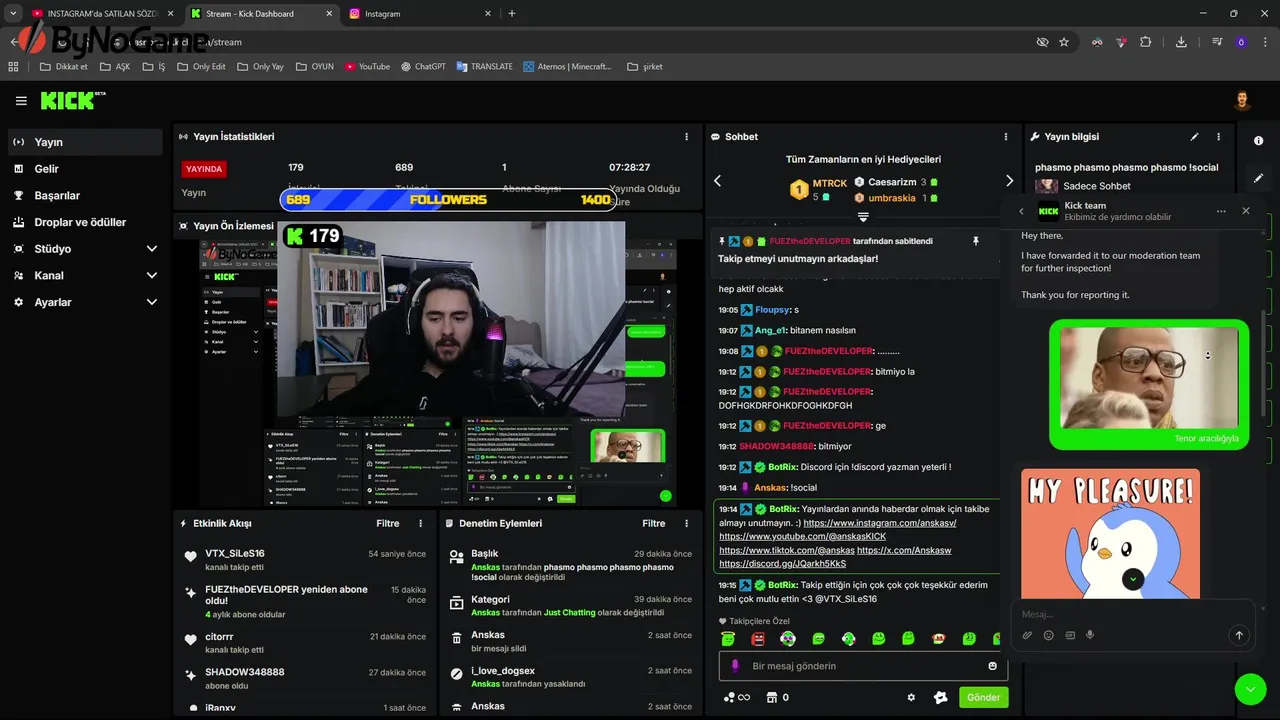This screenshot has height=720, width=1280.
Task: Open the browser three-dot menu
Action: 1264,42
